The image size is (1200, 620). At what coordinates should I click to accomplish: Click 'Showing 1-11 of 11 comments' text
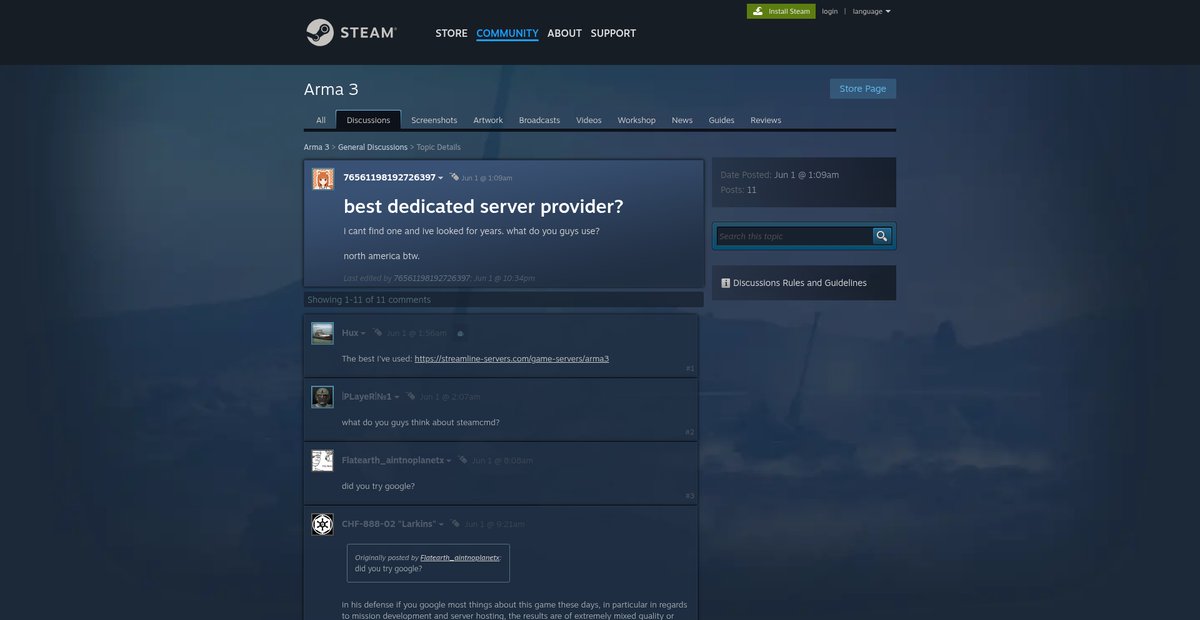click(x=369, y=300)
